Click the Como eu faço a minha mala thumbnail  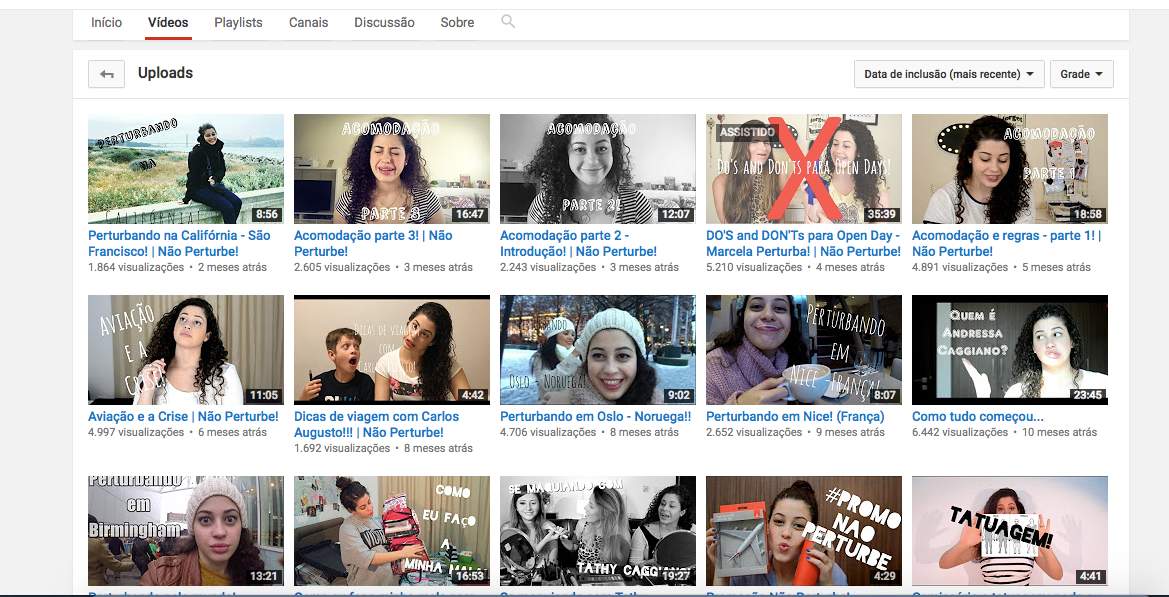[x=391, y=531]
